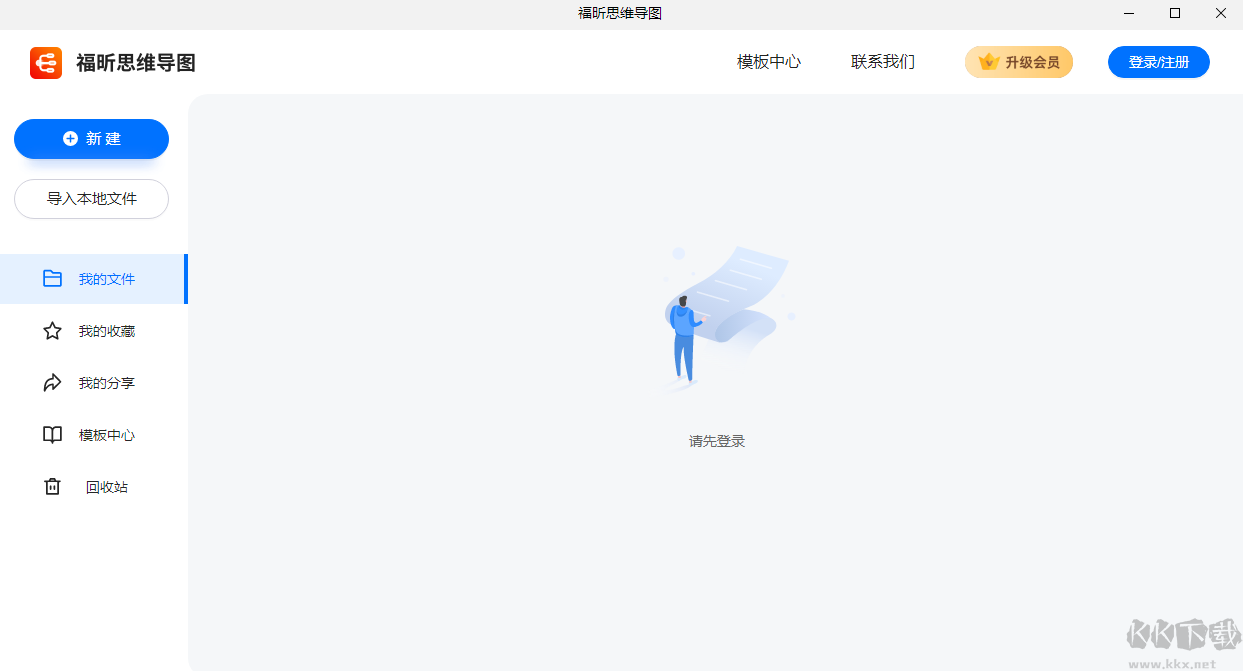This screenshot has width=1243, height=671.
Task: Open 我的分享 from the sidebar
Action: click(x=105, y=383)
